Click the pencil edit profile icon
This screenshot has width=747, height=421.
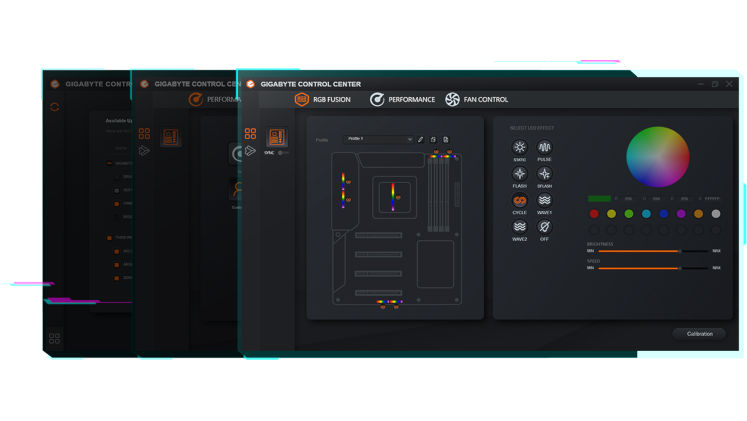click(x=421, y=140)
